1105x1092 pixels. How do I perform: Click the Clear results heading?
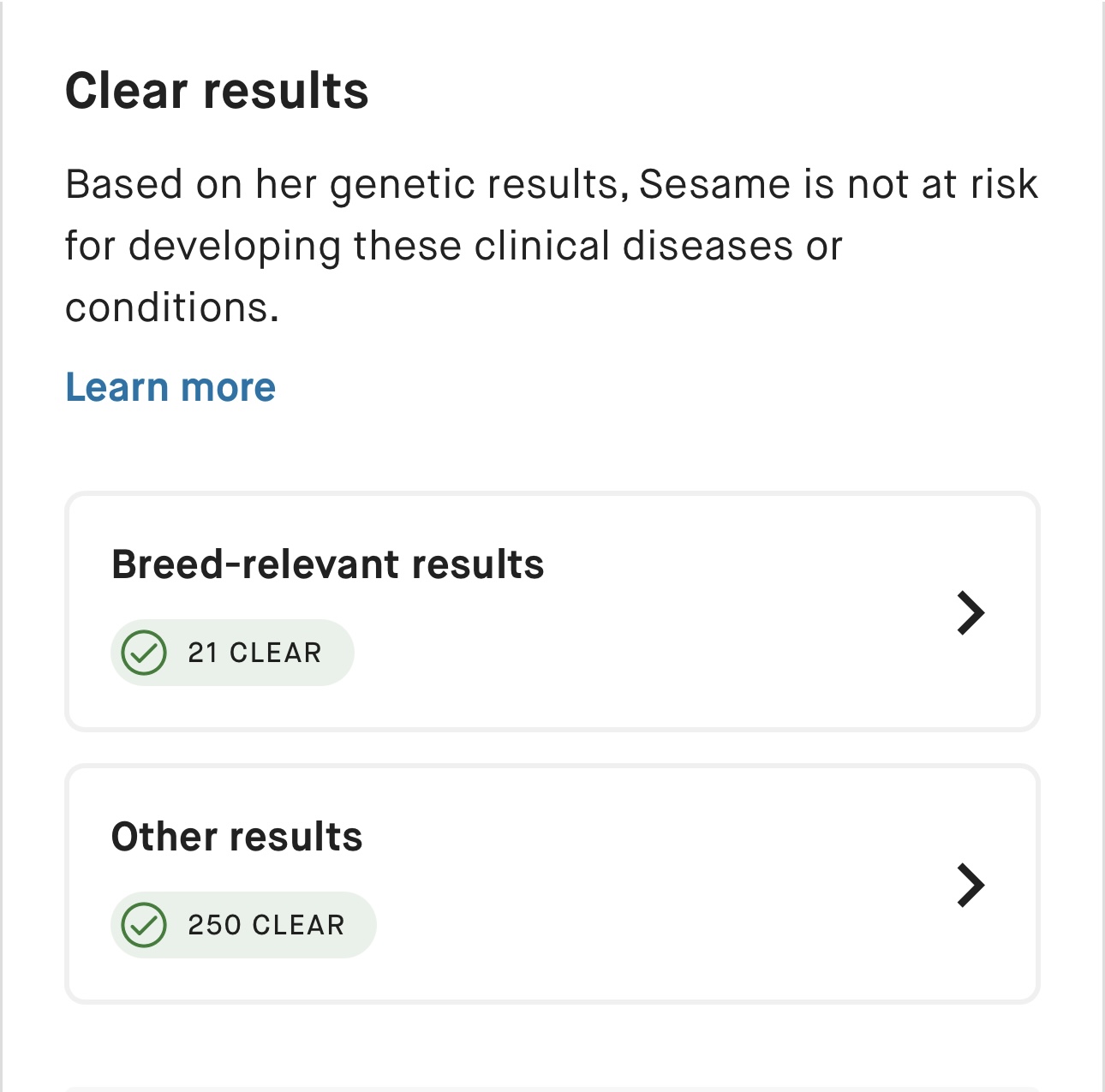coord(217,91)
